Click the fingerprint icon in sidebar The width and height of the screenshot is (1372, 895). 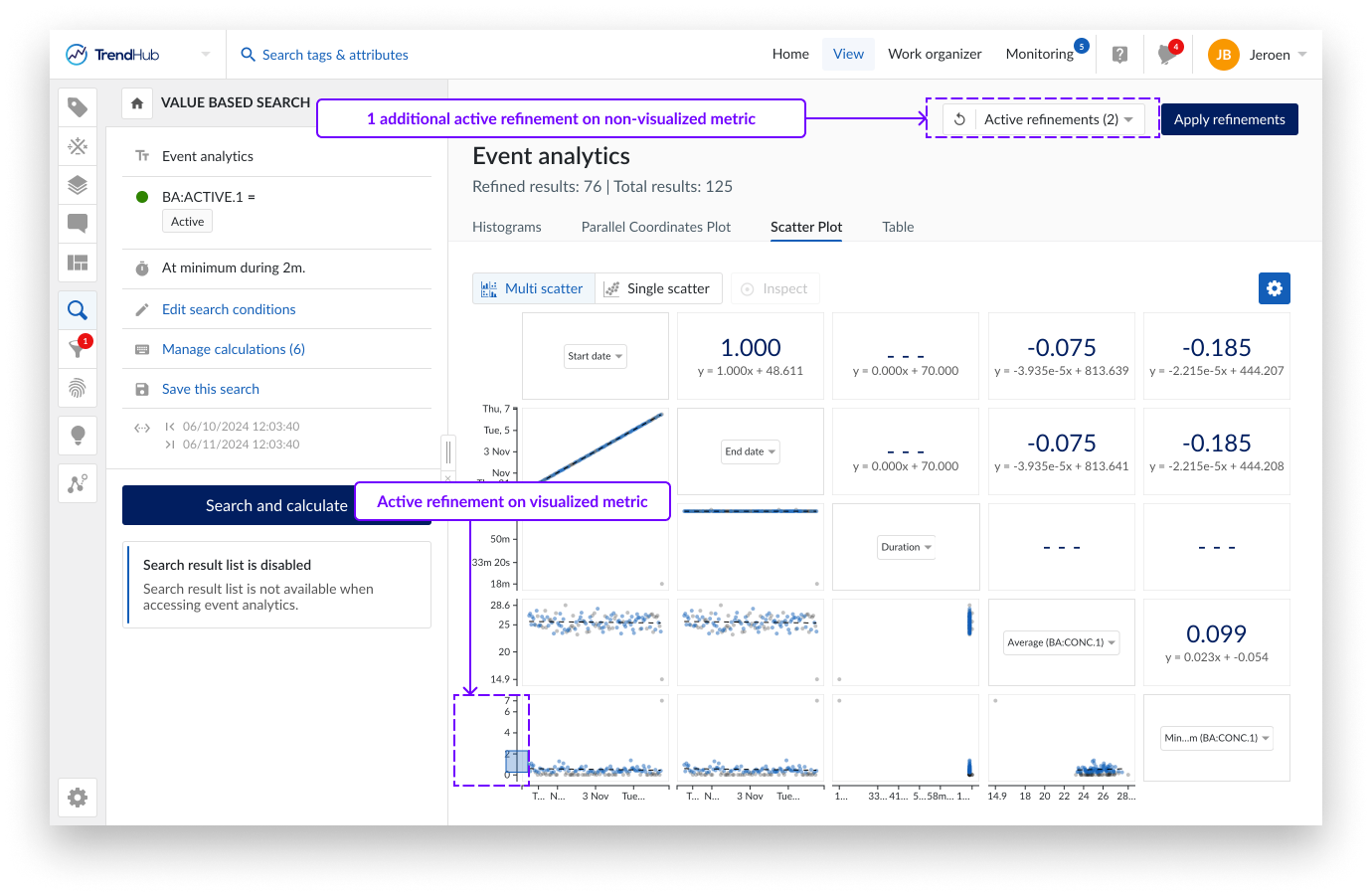(x=78, y=387)
